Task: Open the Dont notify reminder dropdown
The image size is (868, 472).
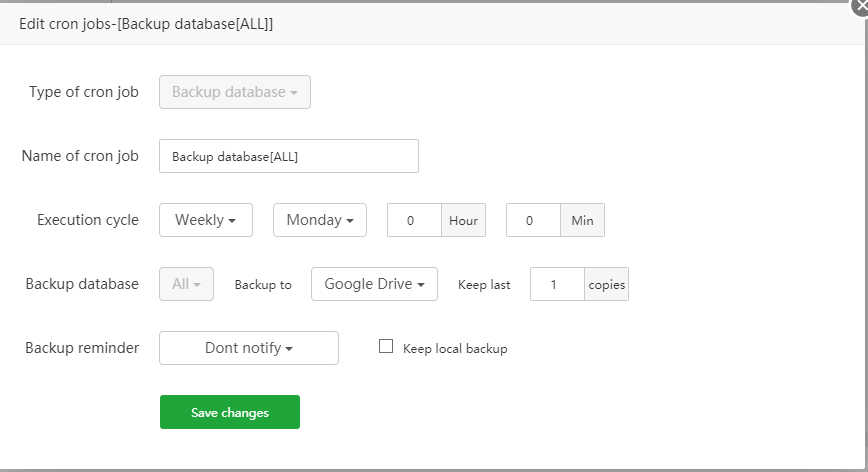Action: click(x=249, y=348)
